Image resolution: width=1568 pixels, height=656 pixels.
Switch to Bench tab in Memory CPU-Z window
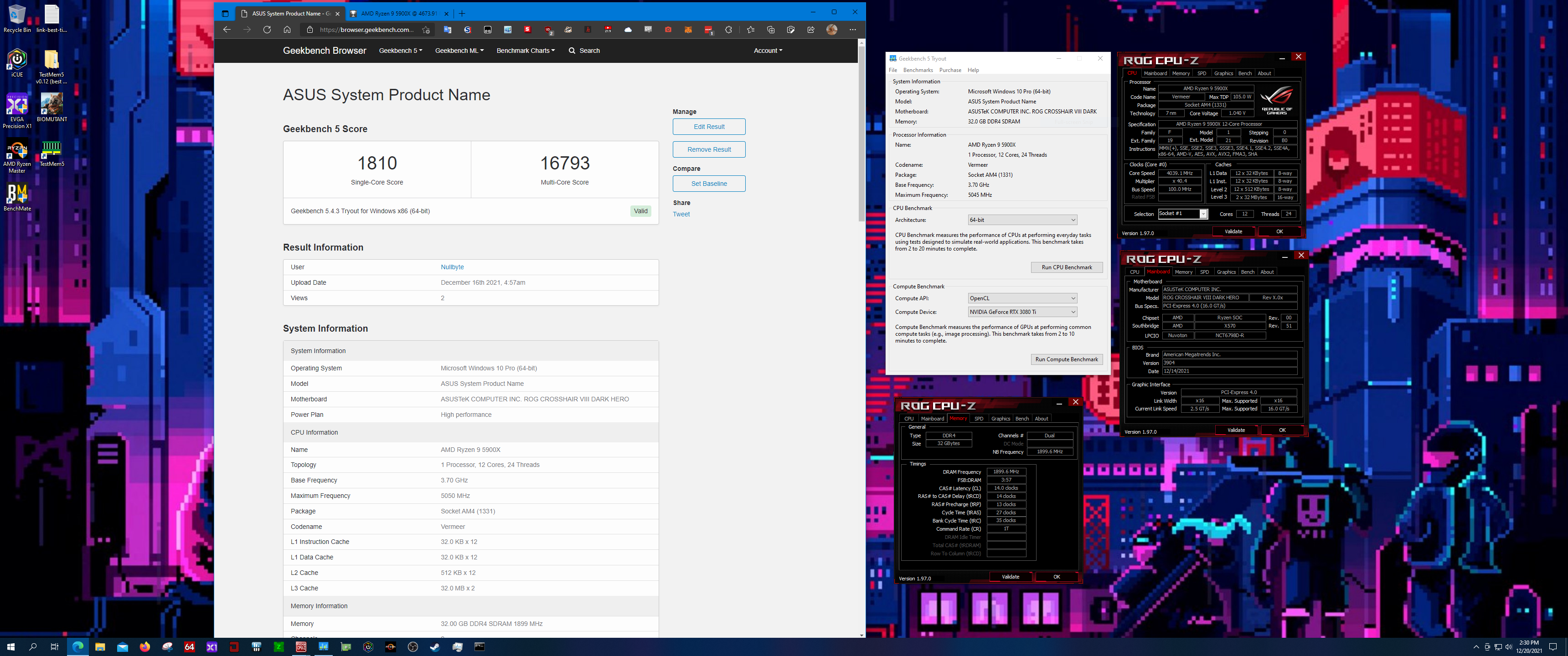coord(1022,419)
